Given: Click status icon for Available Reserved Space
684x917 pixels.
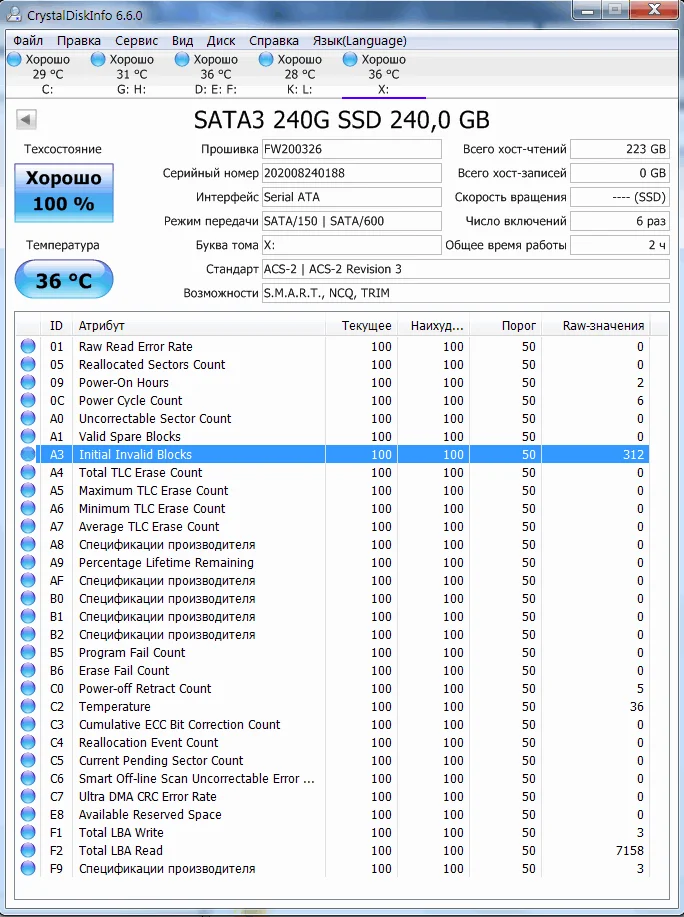Looking at the screenshot, I should click(28, 815).
